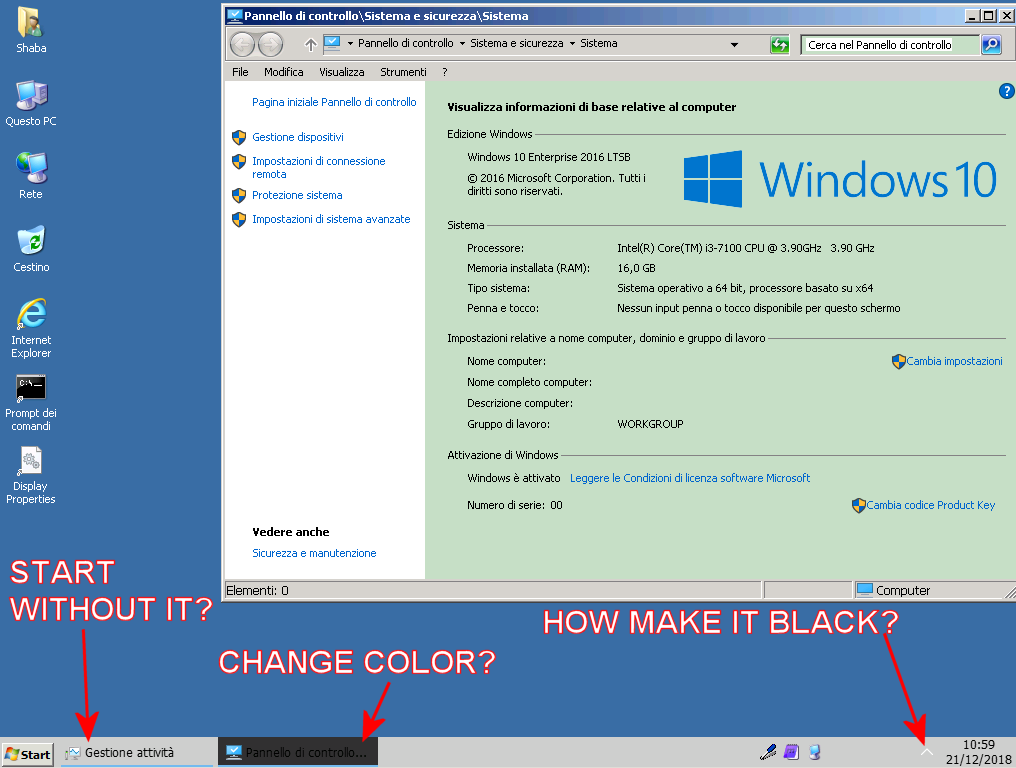The width and height of the screenshot is (1016, 768).
Task: Click shield icon beside Gestione dispositivi
Action: (239, 137)
